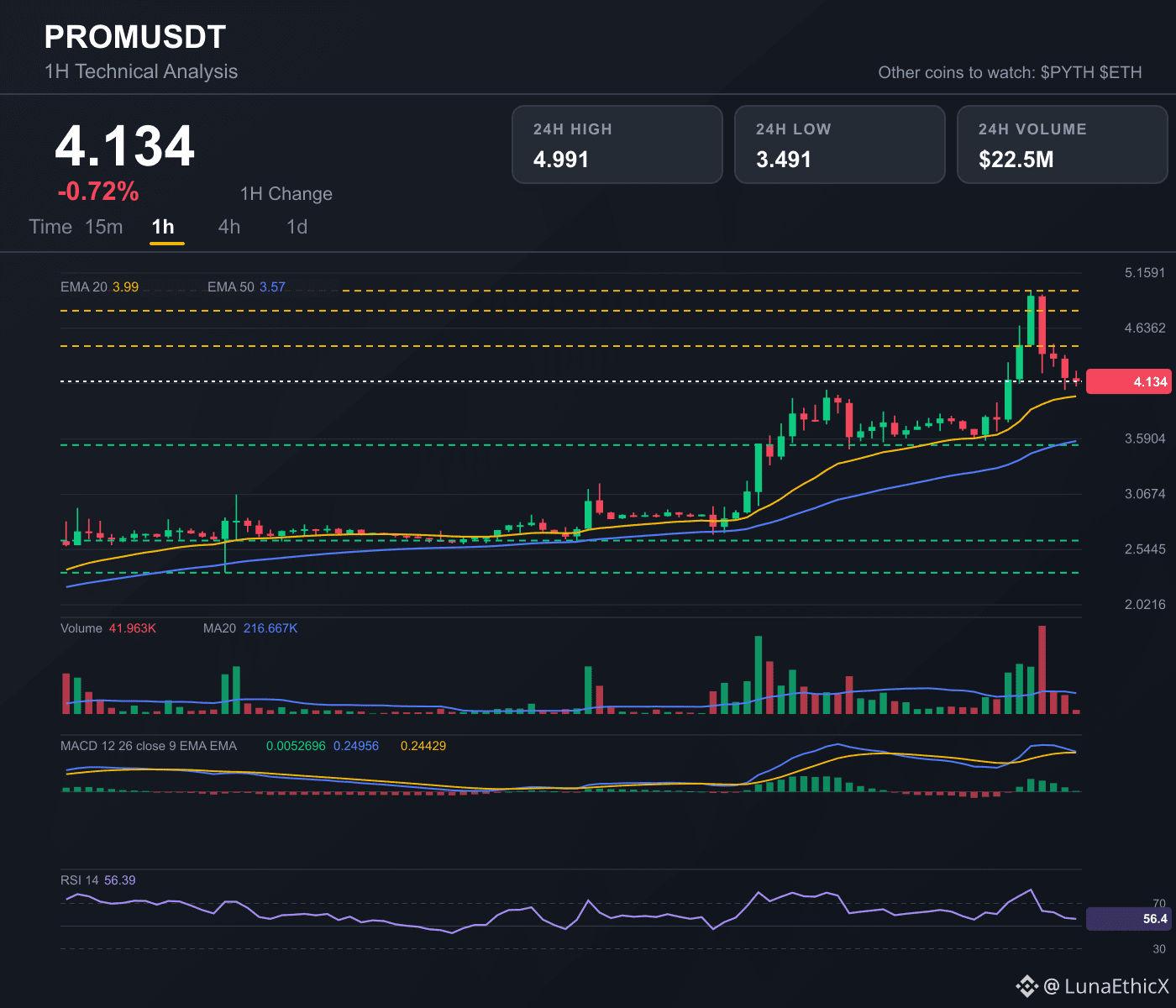Viewport: 1176px width, 1008px height.
Task: Click the MACD line value 0.24956
Action: (356, 746)
